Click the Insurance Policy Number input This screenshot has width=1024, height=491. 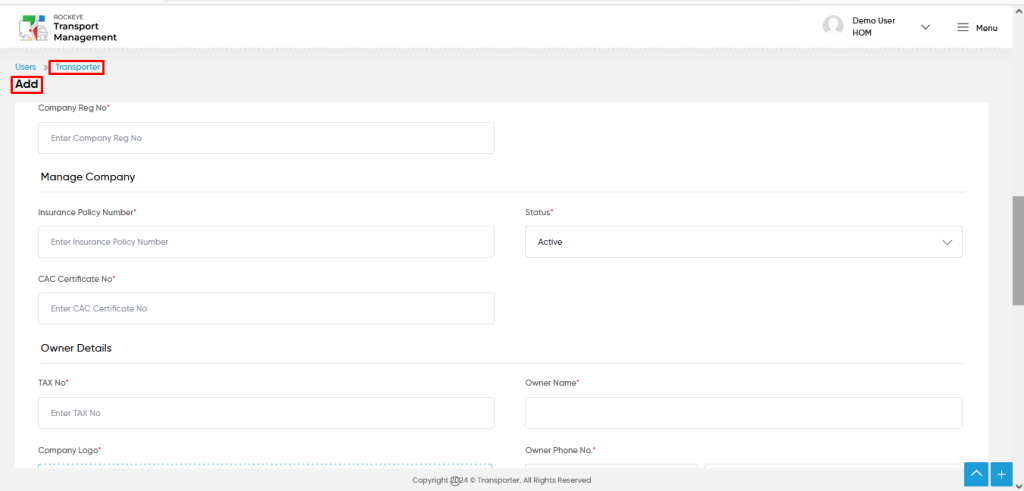[x=266, y=242]
